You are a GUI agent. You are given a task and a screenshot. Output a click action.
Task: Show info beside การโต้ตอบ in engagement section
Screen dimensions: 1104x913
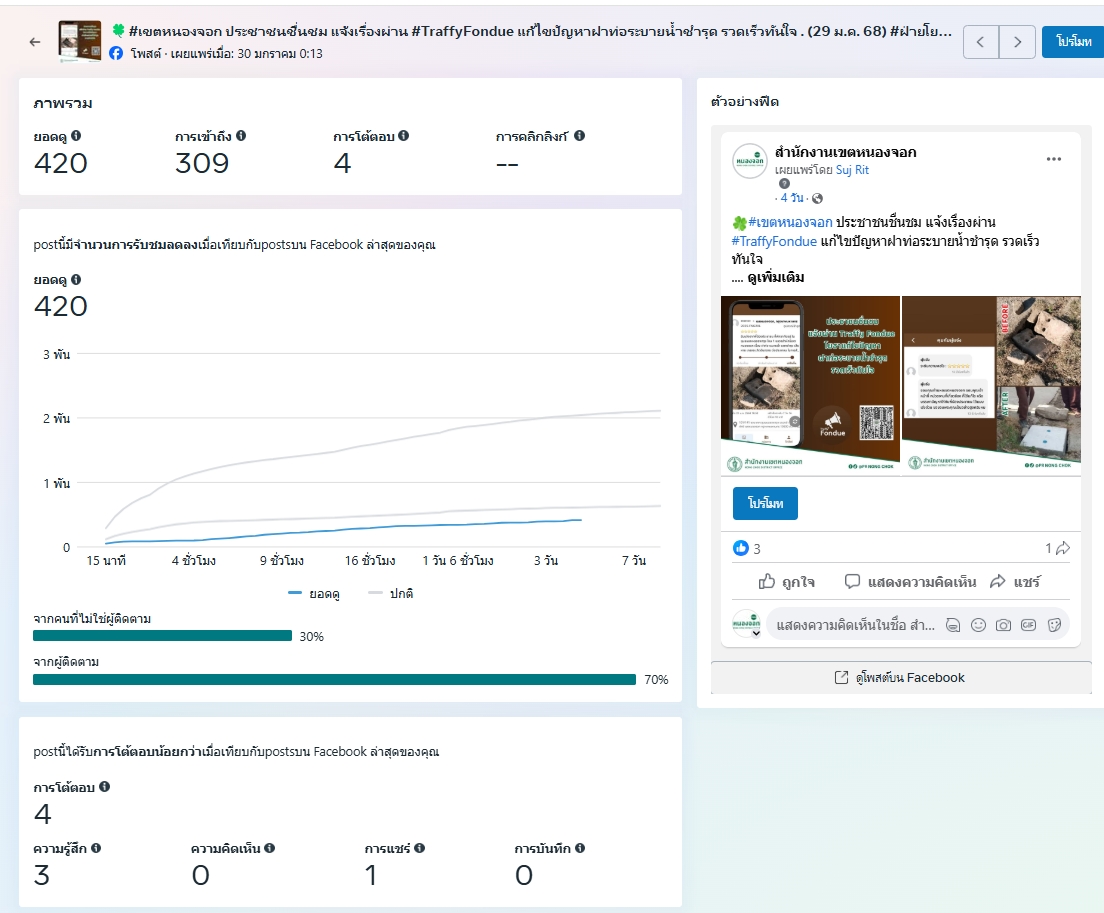tap(104, 787)
